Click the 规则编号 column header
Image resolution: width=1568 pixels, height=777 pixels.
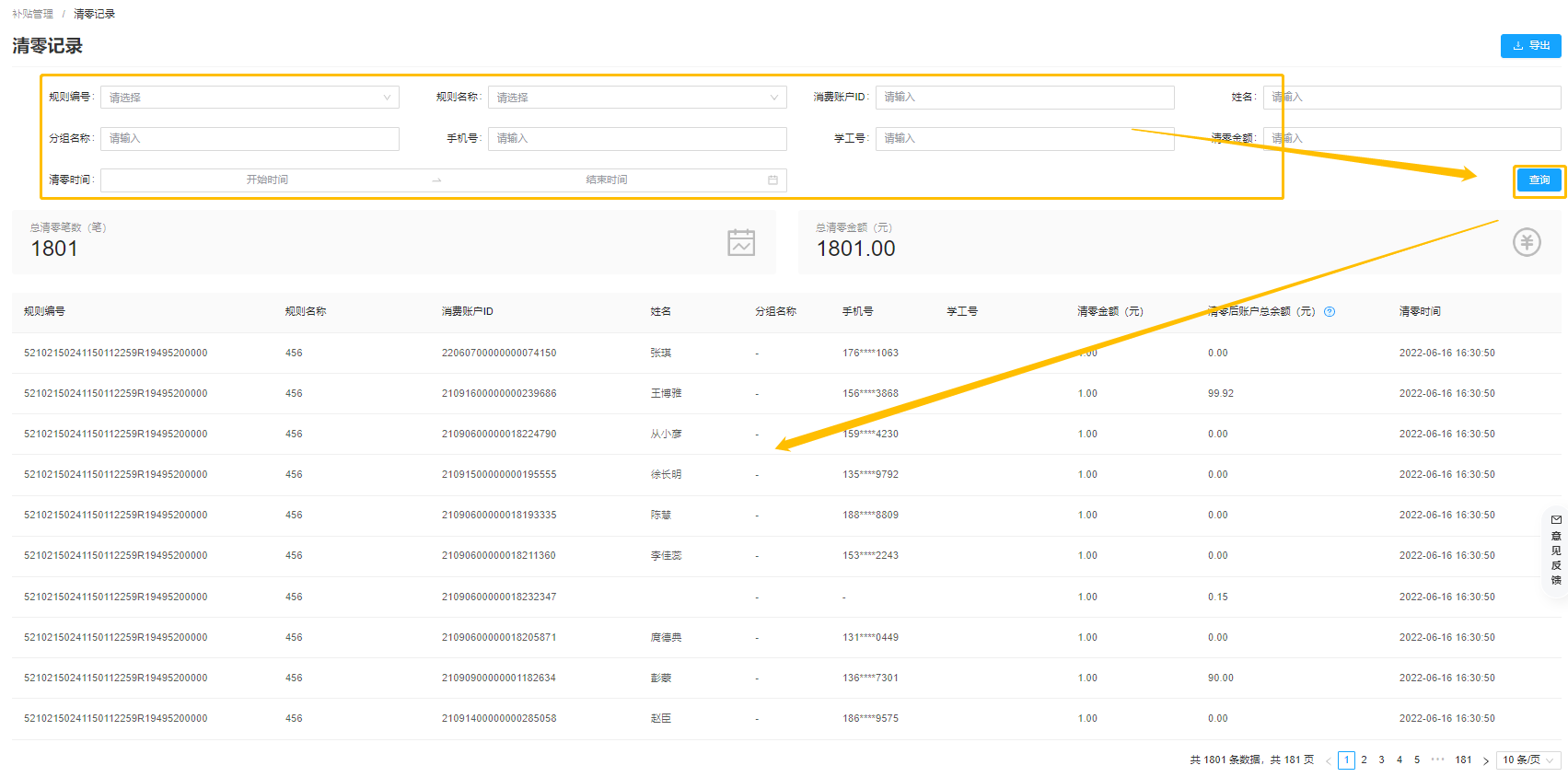point(44,312)
